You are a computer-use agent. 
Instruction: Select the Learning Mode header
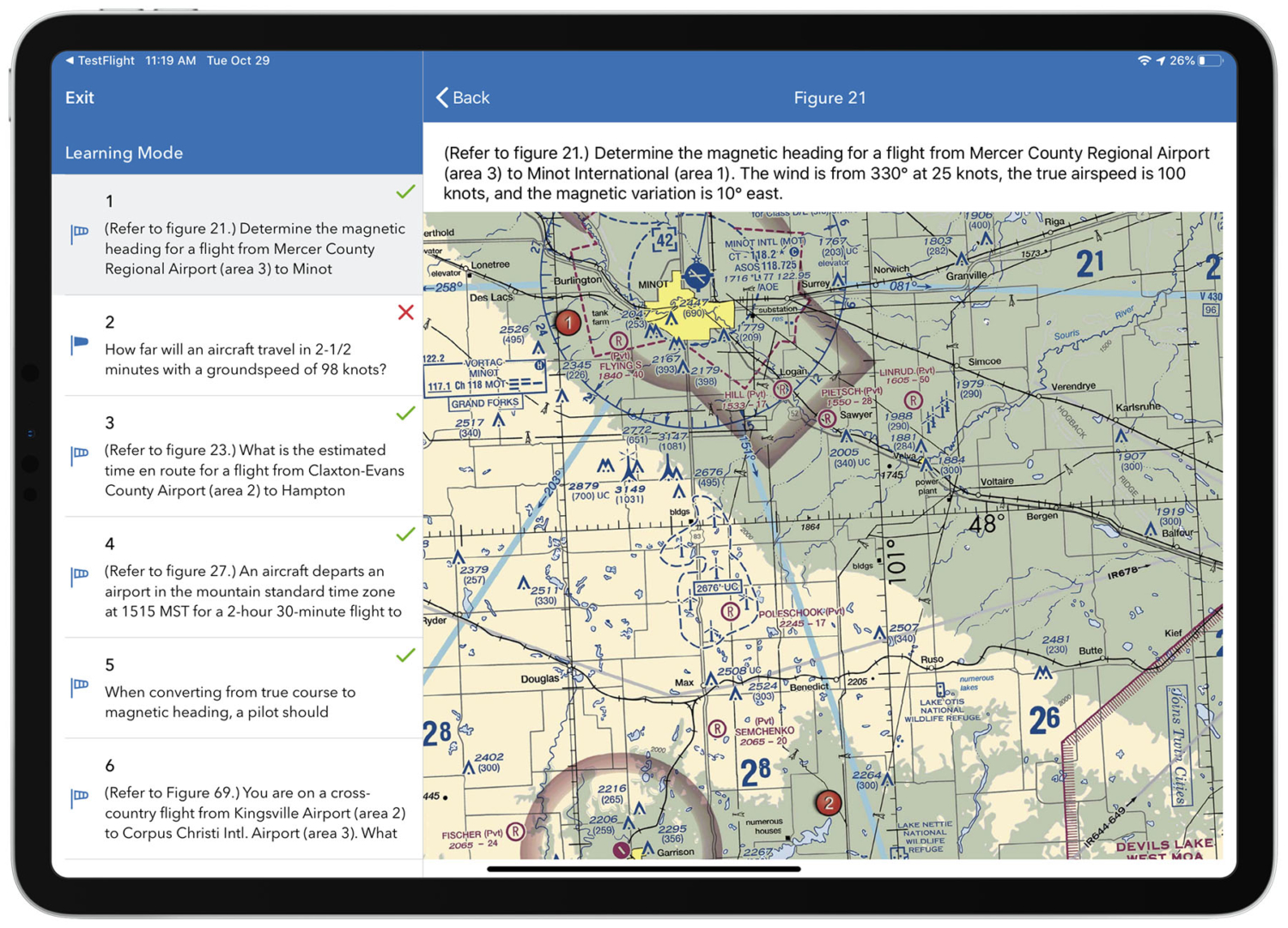[x=124, y=152]
